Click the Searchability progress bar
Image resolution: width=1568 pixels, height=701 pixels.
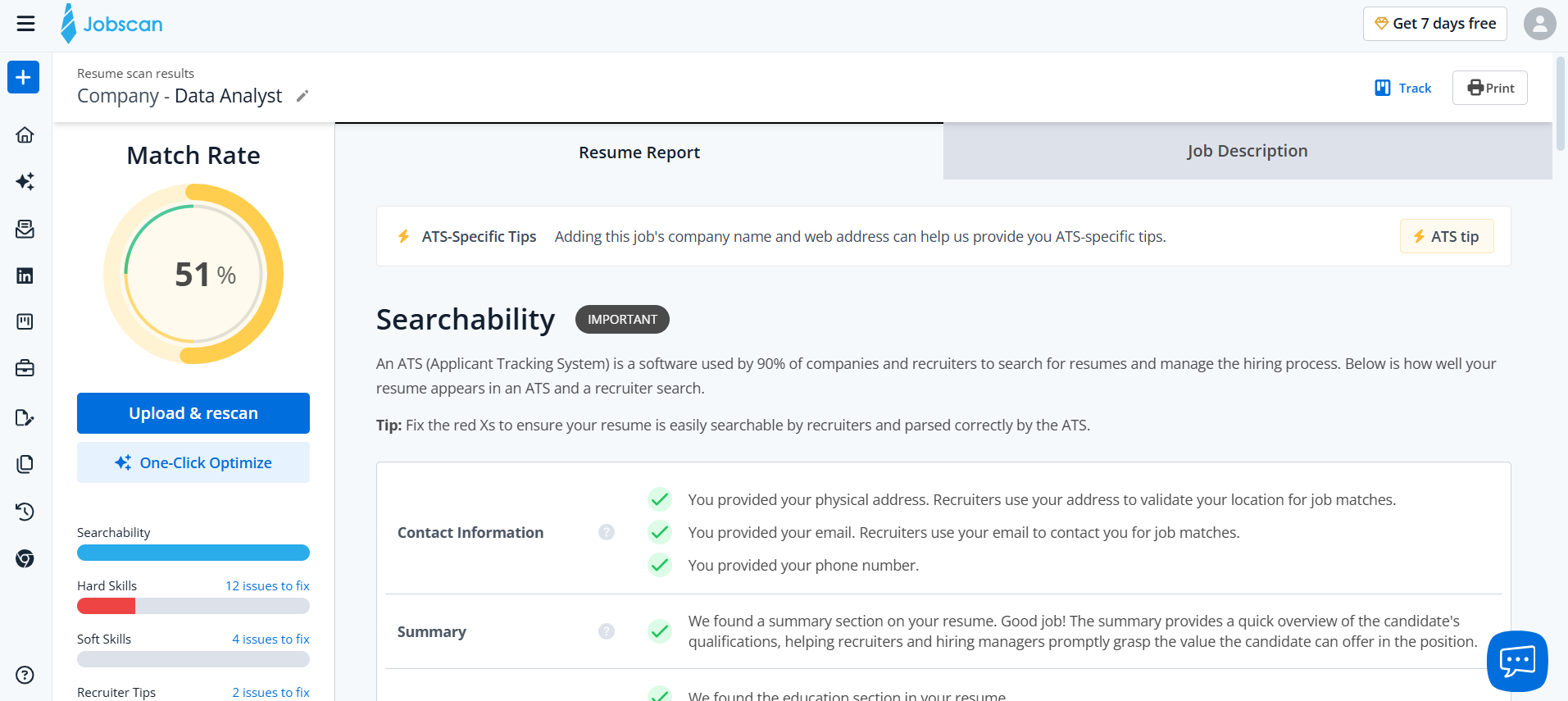193,553
